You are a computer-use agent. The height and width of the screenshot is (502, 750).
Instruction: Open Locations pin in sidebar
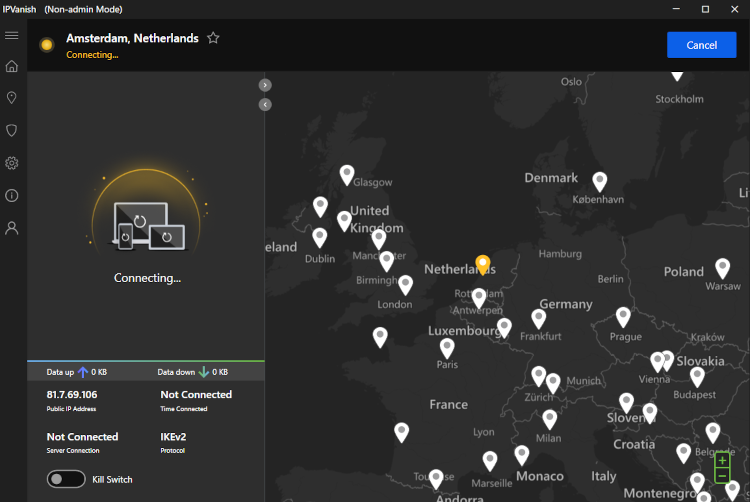click(x=11, y=98)
